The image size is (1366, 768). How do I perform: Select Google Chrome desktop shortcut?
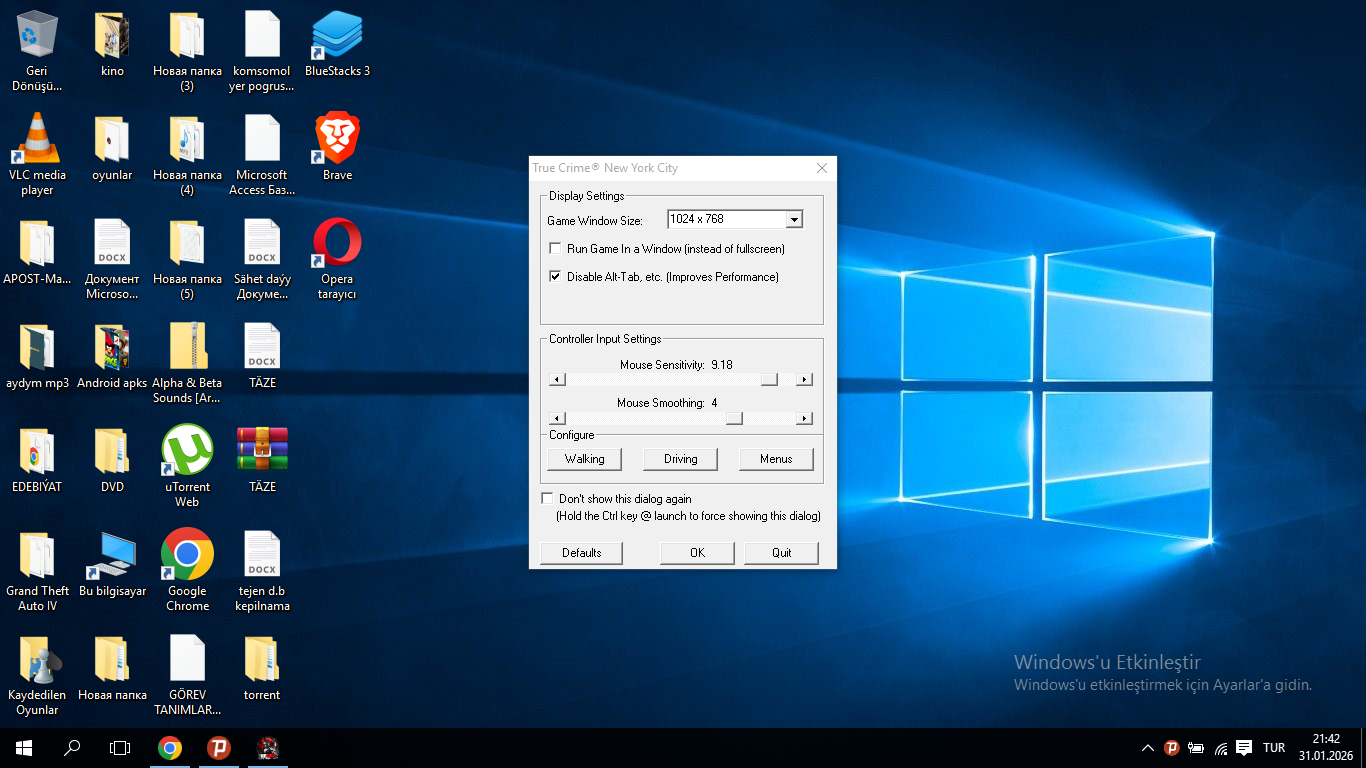(x=187, y=572)
